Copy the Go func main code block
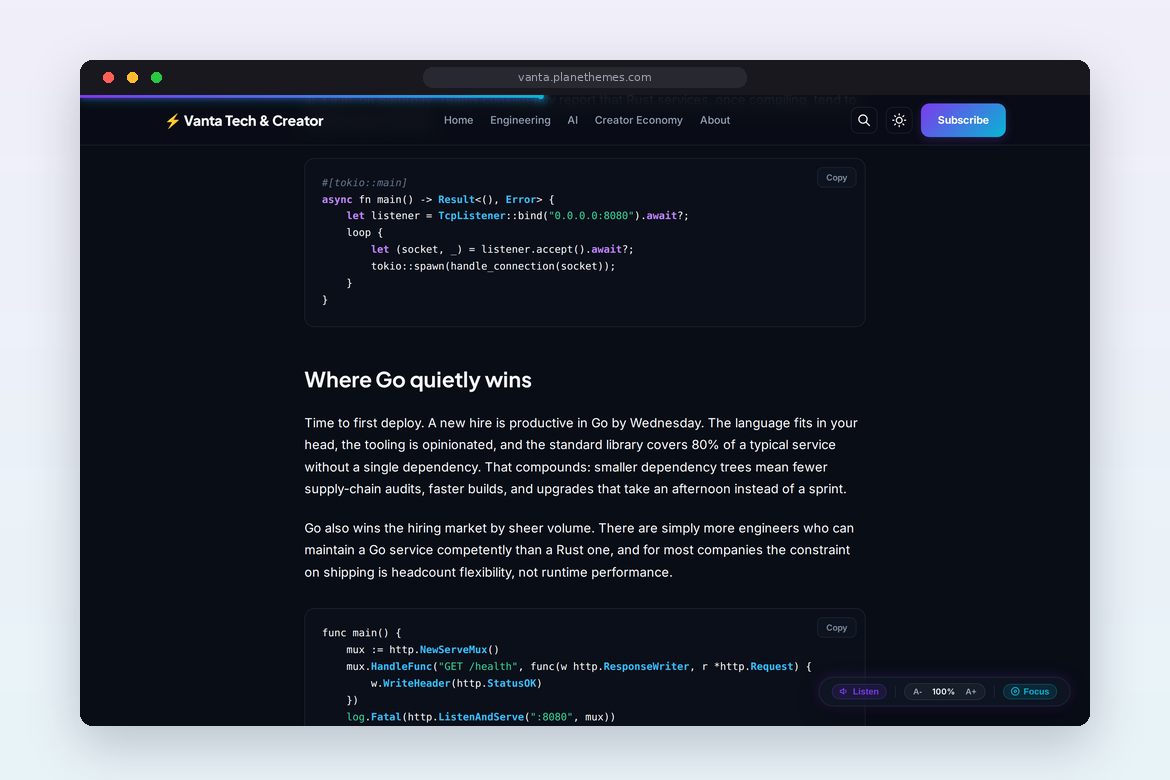 coord(836,628)
